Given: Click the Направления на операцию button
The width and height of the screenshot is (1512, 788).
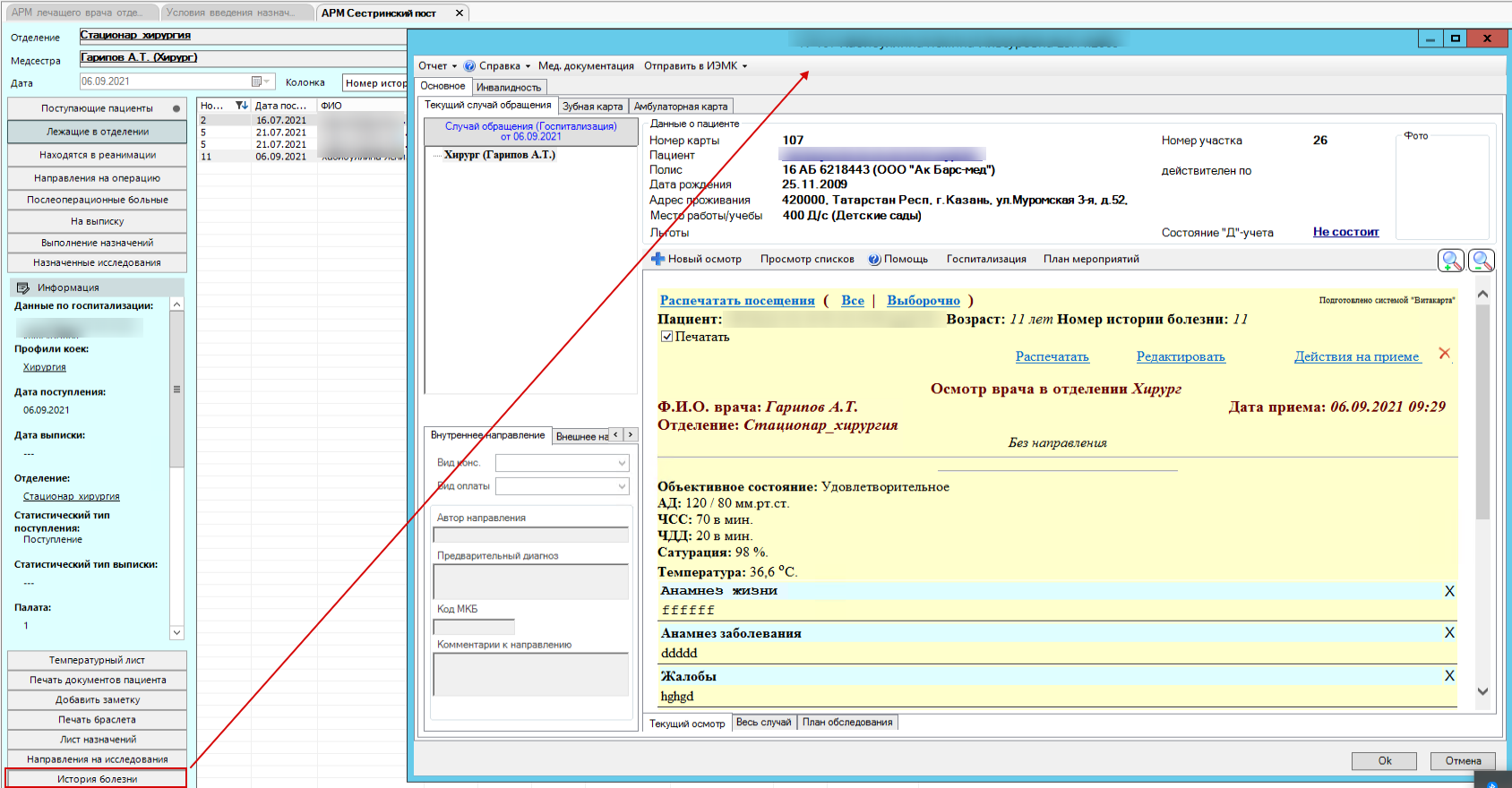Looking at the screenshot, I should [x=97, y=178].
